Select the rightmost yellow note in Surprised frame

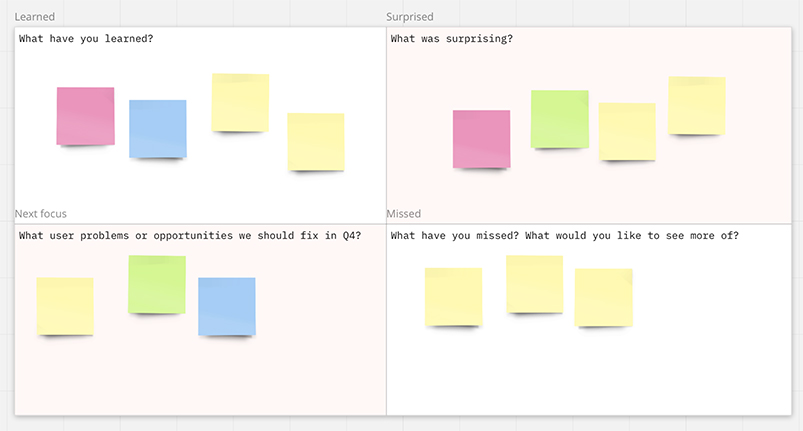coord(696,105)
